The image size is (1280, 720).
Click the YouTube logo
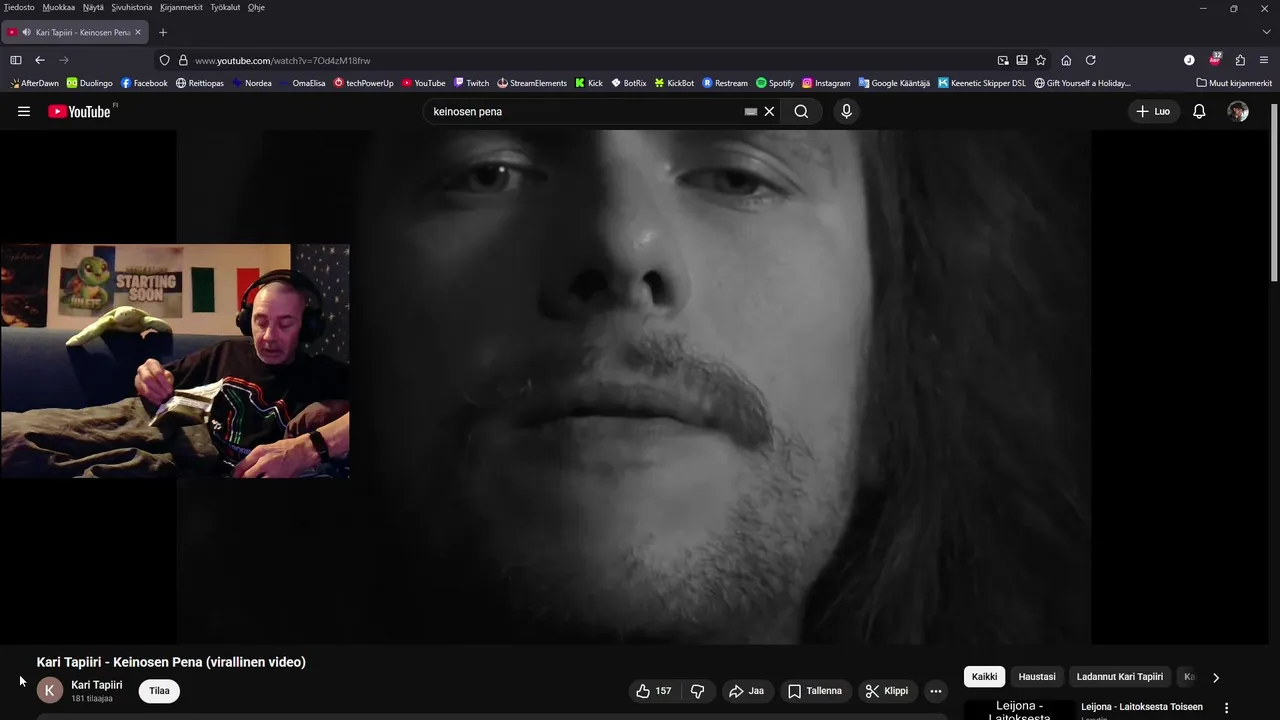tap(79, 111)
